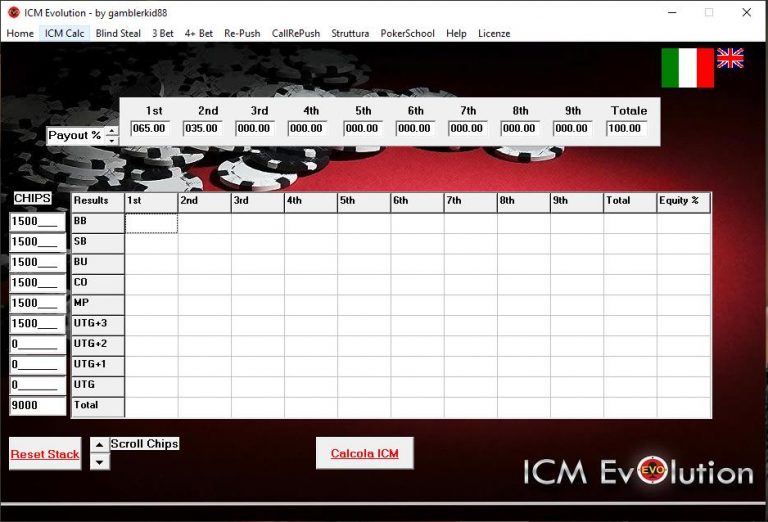This screenshot has height=522, width=768.
Task: Open the PokerSchool menu
Action: click(408, 33)
